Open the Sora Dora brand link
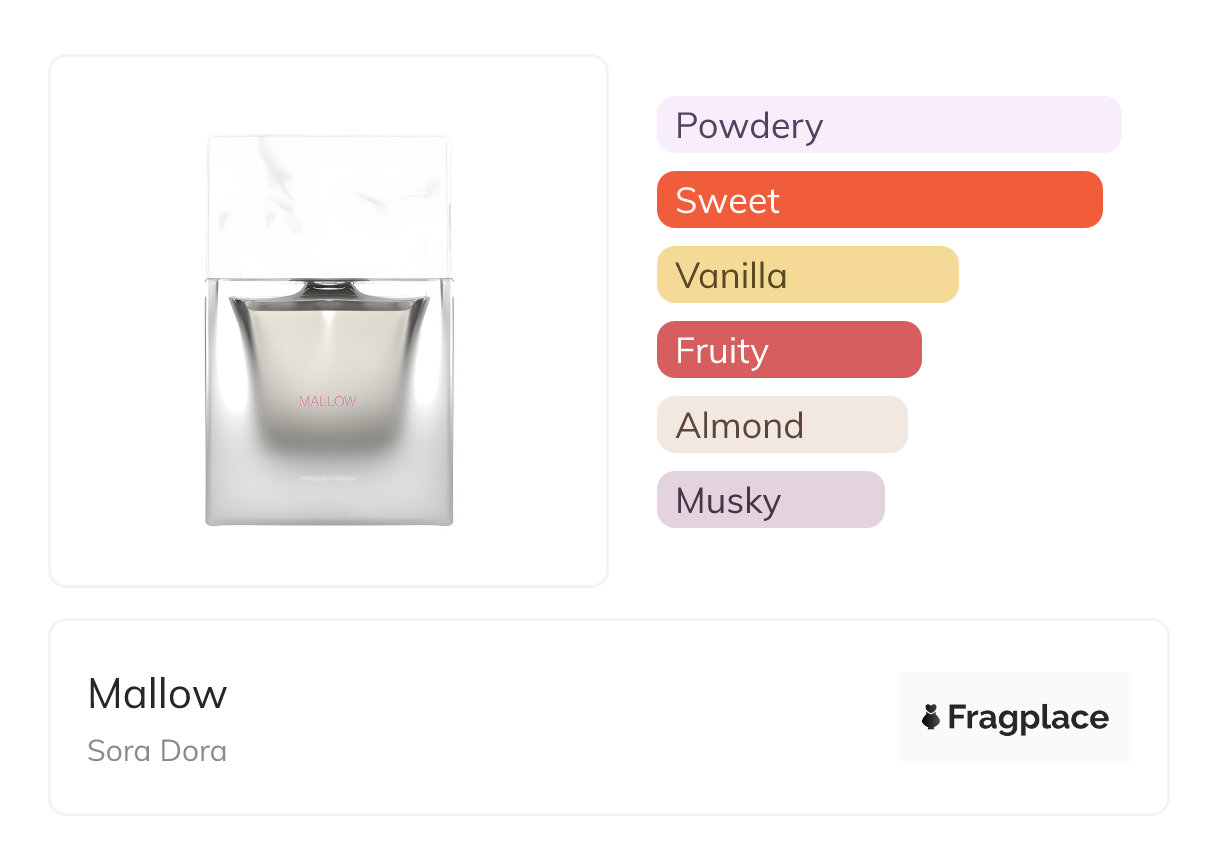Screen dimensions: 1218x864 pos(157,750)
